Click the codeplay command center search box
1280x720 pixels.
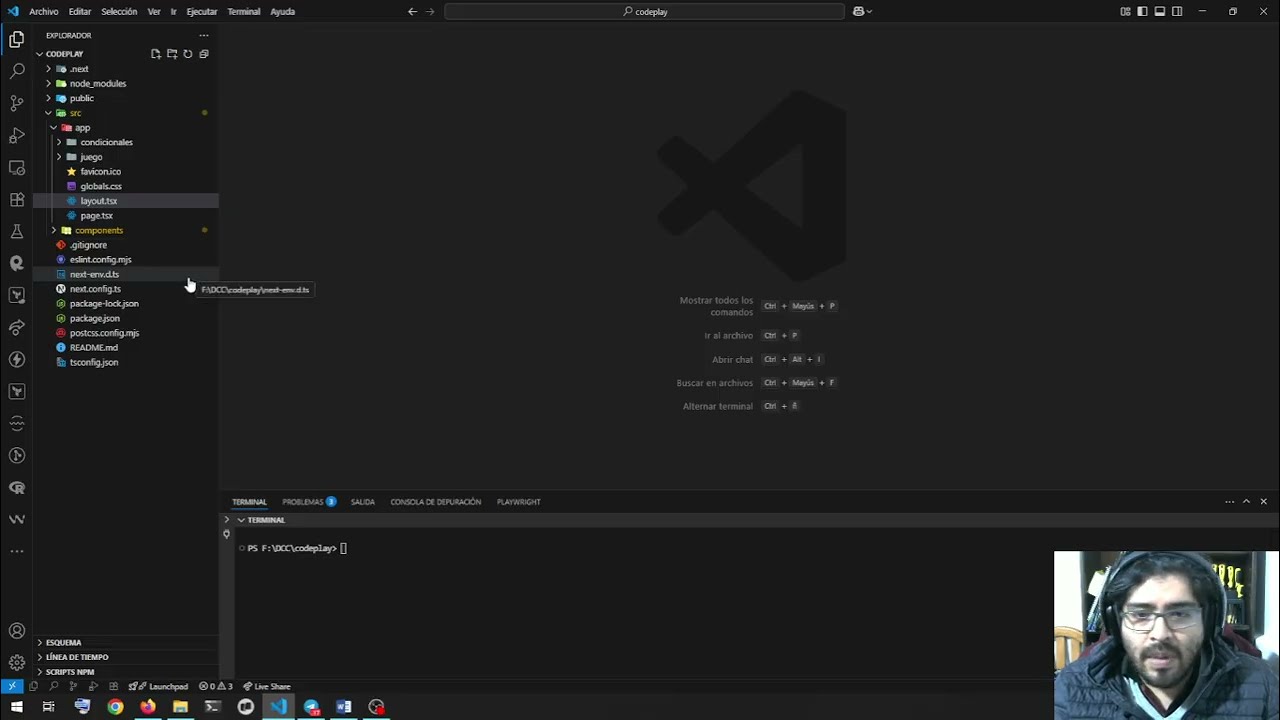(x=645, y=12)
